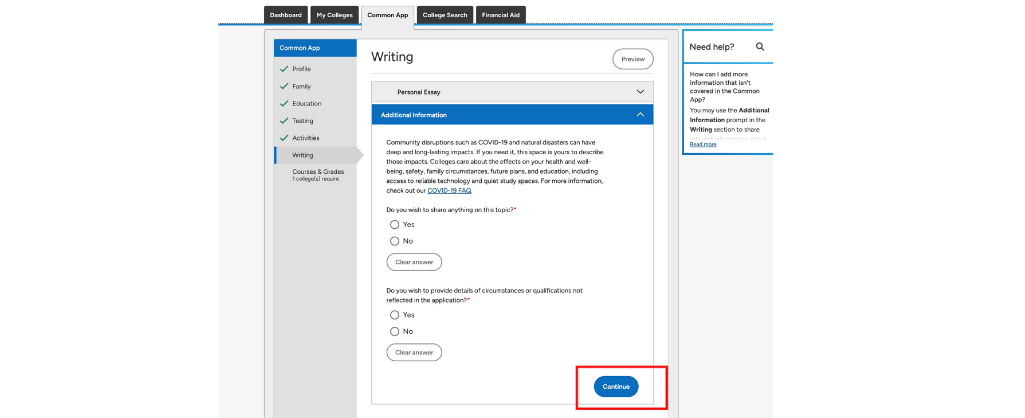1025x418 pixels.
Task: Switch to My Colleges tab
Action: pos(335,15)
